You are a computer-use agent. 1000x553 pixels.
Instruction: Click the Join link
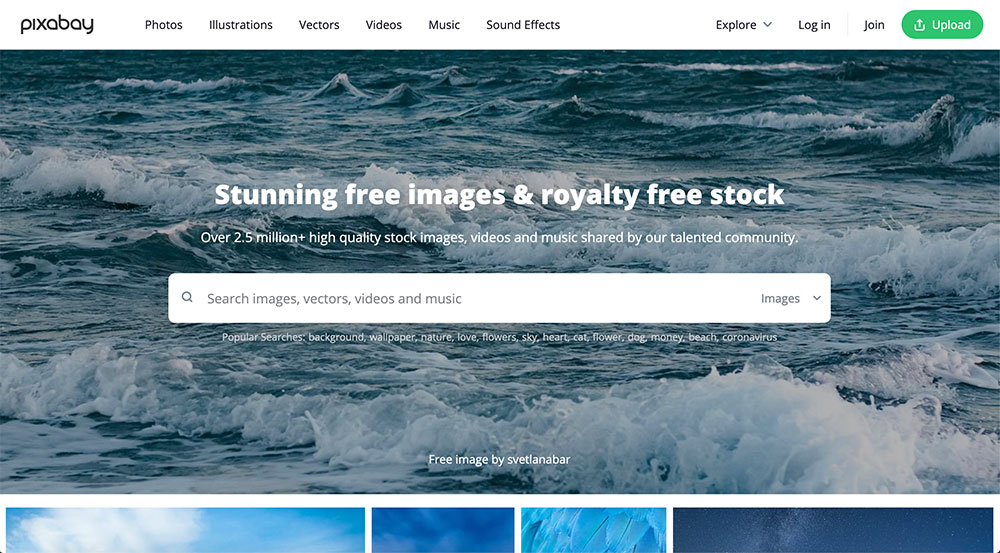pyautogui.click(x=874, y=25)
